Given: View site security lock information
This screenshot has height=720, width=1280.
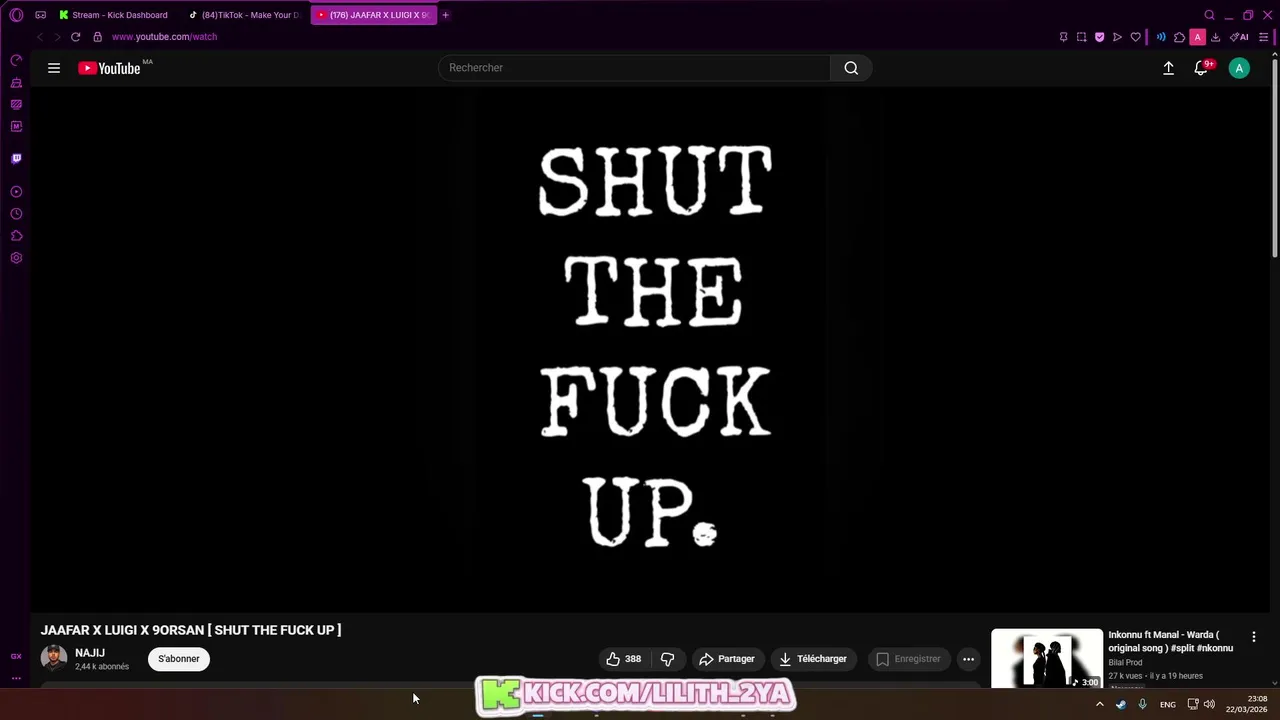Looking at the screenshot, I should [x=97, y=37].
